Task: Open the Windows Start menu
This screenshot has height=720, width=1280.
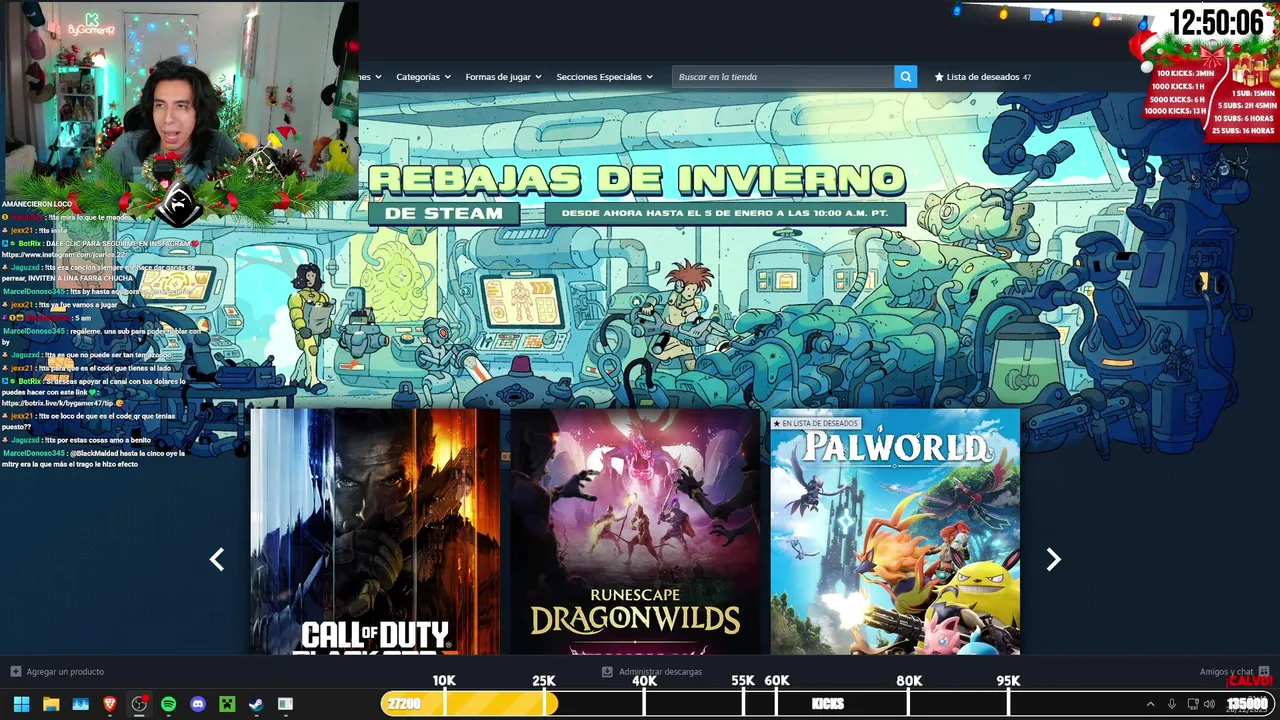Action: pyautogui.click(x=21, y=704)
